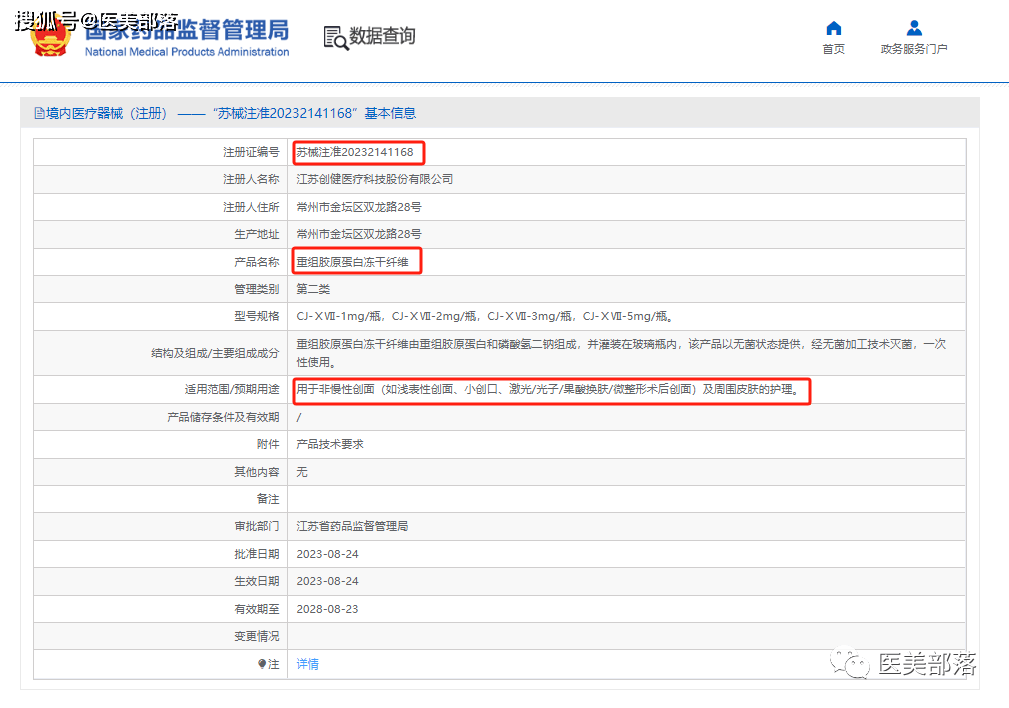
Task: Click the national emblem logo
Action: tap(49, 34)
